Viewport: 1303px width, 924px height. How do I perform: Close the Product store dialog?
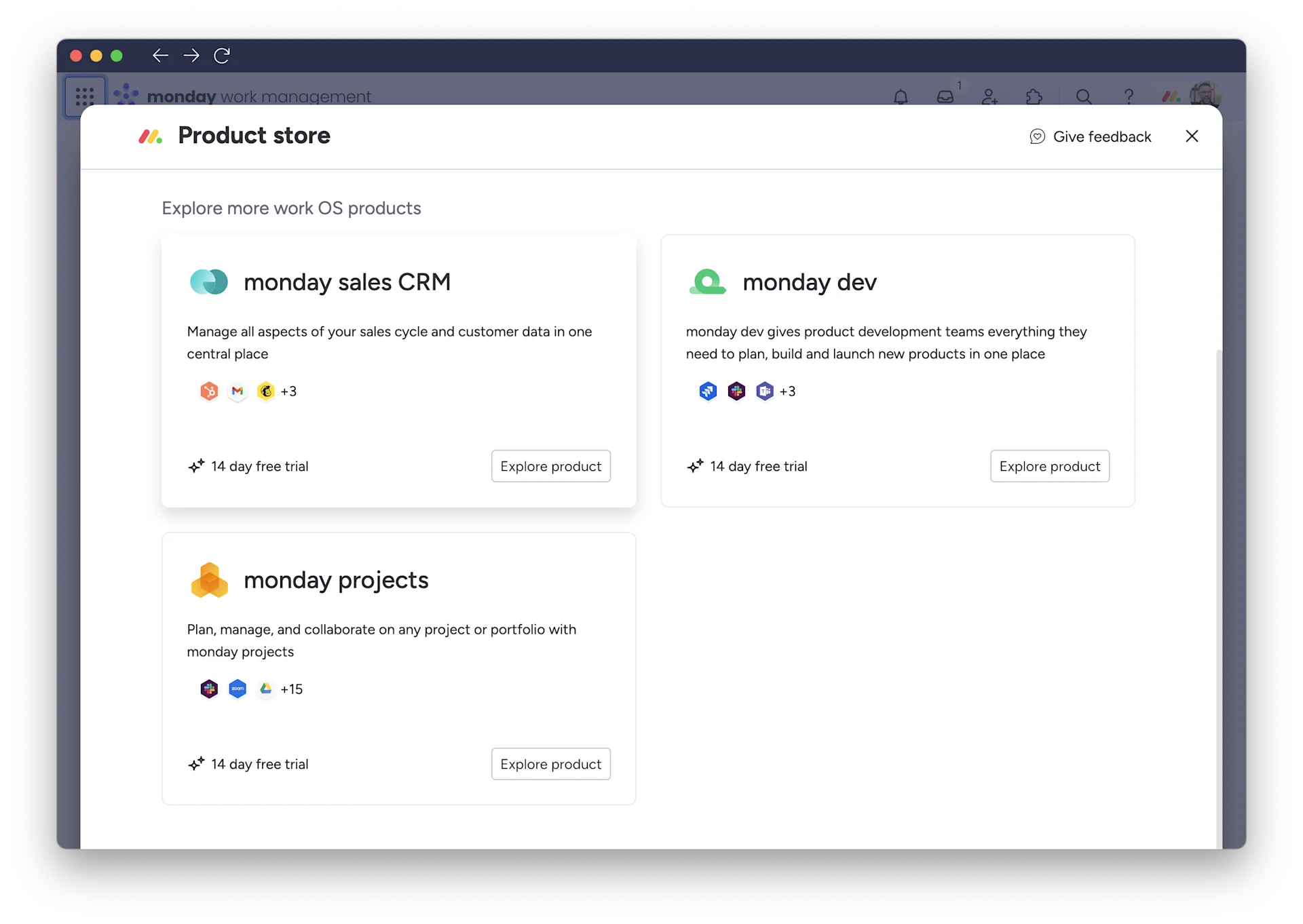click(x=1192, y=136)
